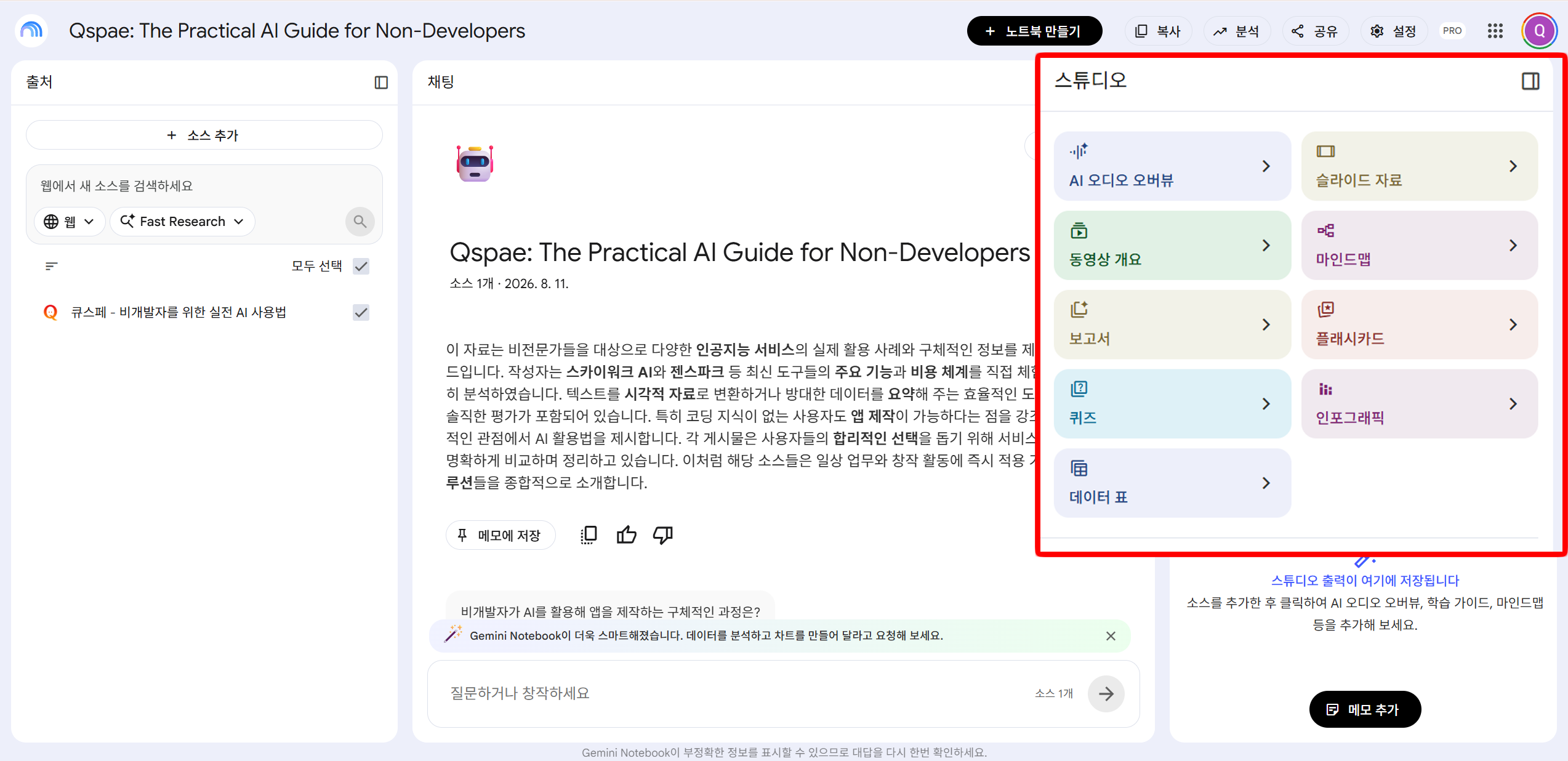Click the 보고서 report icon
1568x761 pixels.
tap(1079, 309)
